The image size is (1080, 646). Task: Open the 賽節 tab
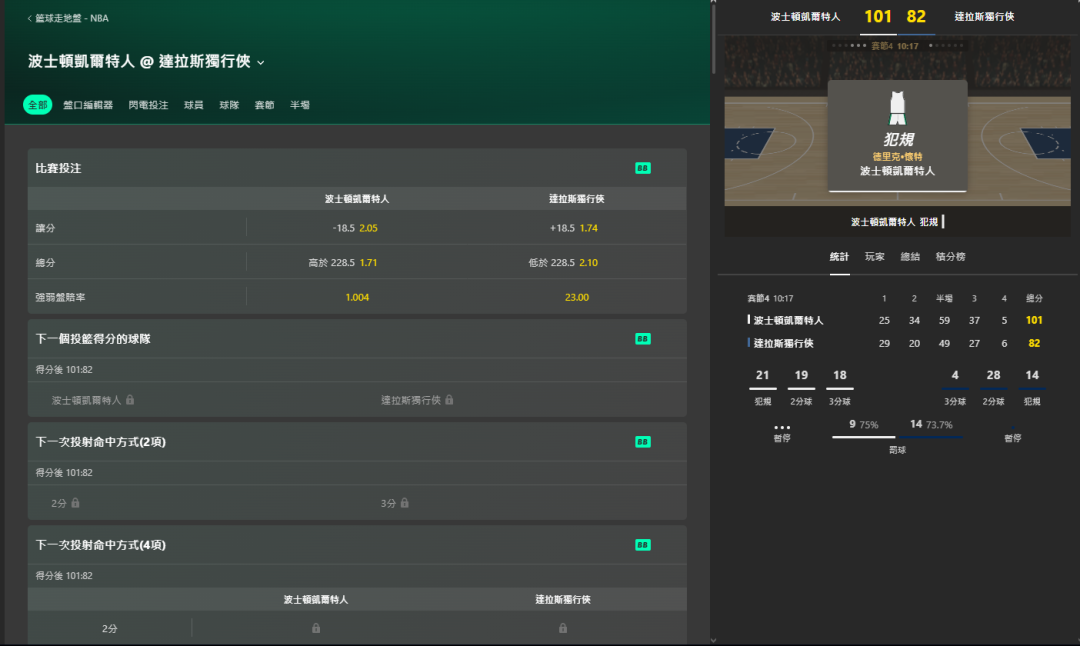pos(264,105)
